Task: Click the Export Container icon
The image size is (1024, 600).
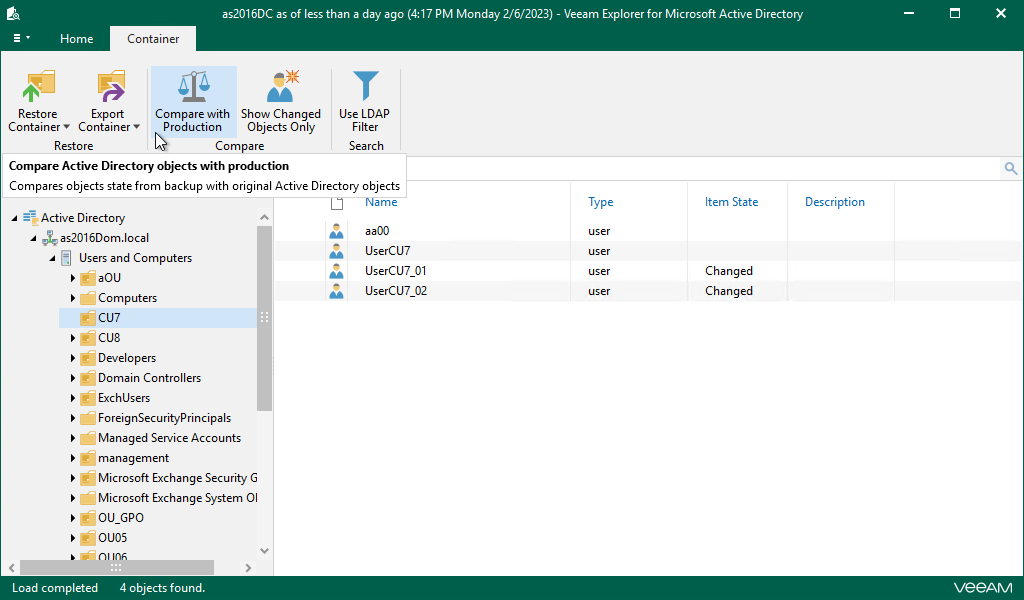Action: (x=110, y=87)
